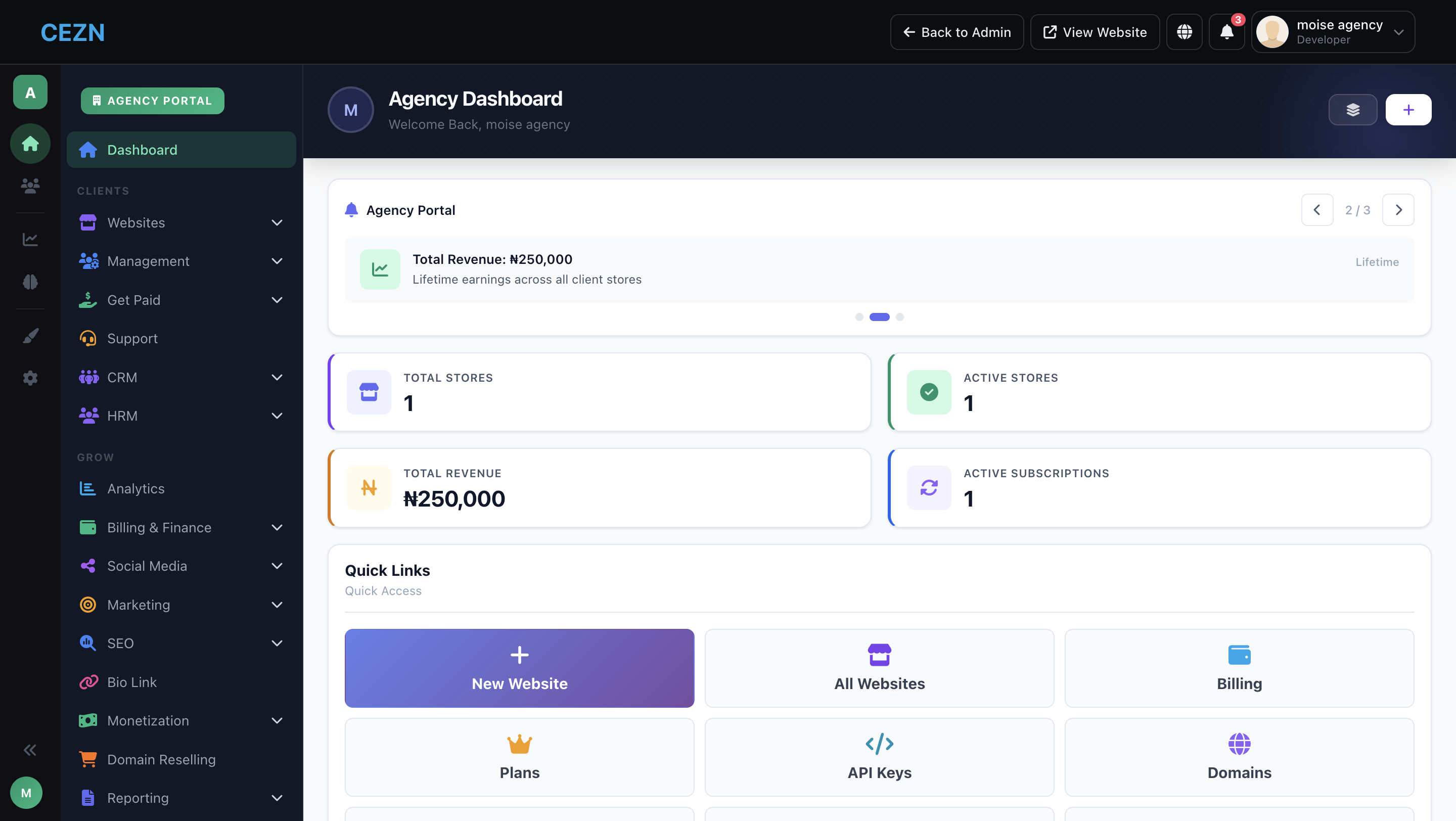
Task: Click View Website button
Action: tap(1095, 32)
